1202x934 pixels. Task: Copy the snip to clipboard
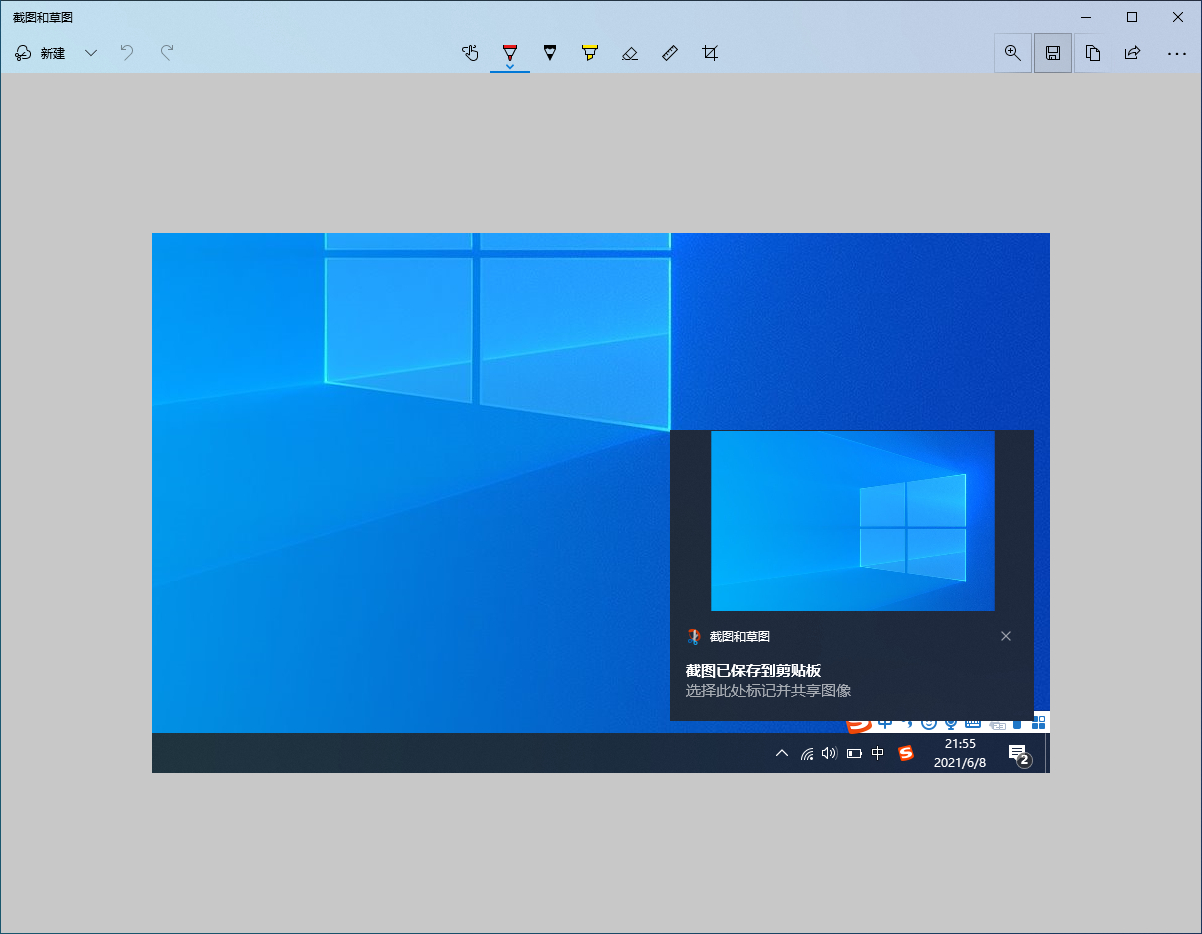(1092, 53)
